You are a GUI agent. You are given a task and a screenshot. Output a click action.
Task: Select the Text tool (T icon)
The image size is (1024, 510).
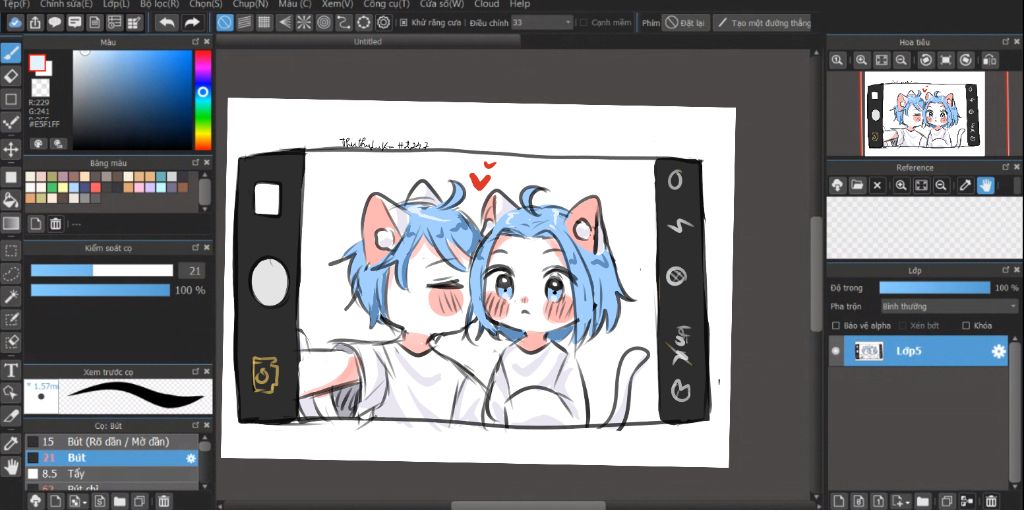click(x=11, y=370)
